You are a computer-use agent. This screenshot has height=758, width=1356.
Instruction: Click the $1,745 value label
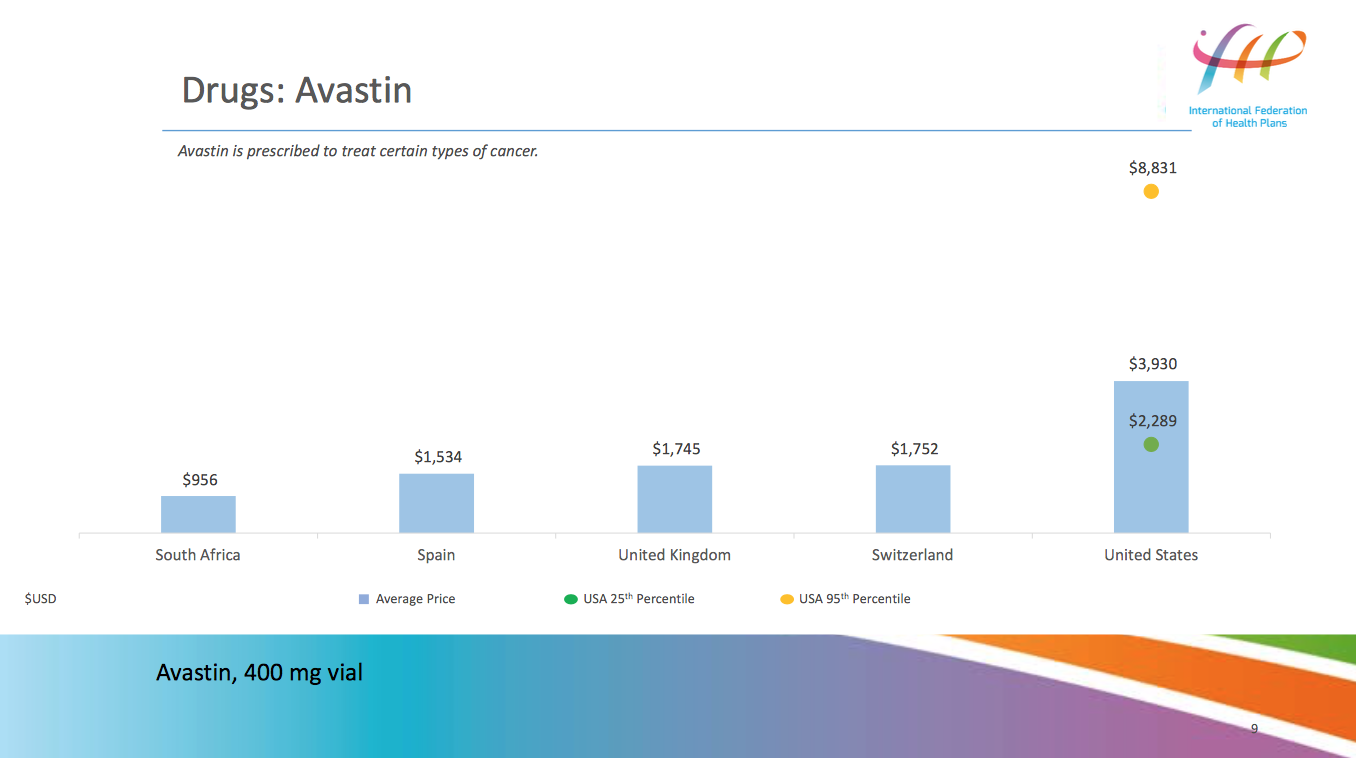click(x=676, y=449)
